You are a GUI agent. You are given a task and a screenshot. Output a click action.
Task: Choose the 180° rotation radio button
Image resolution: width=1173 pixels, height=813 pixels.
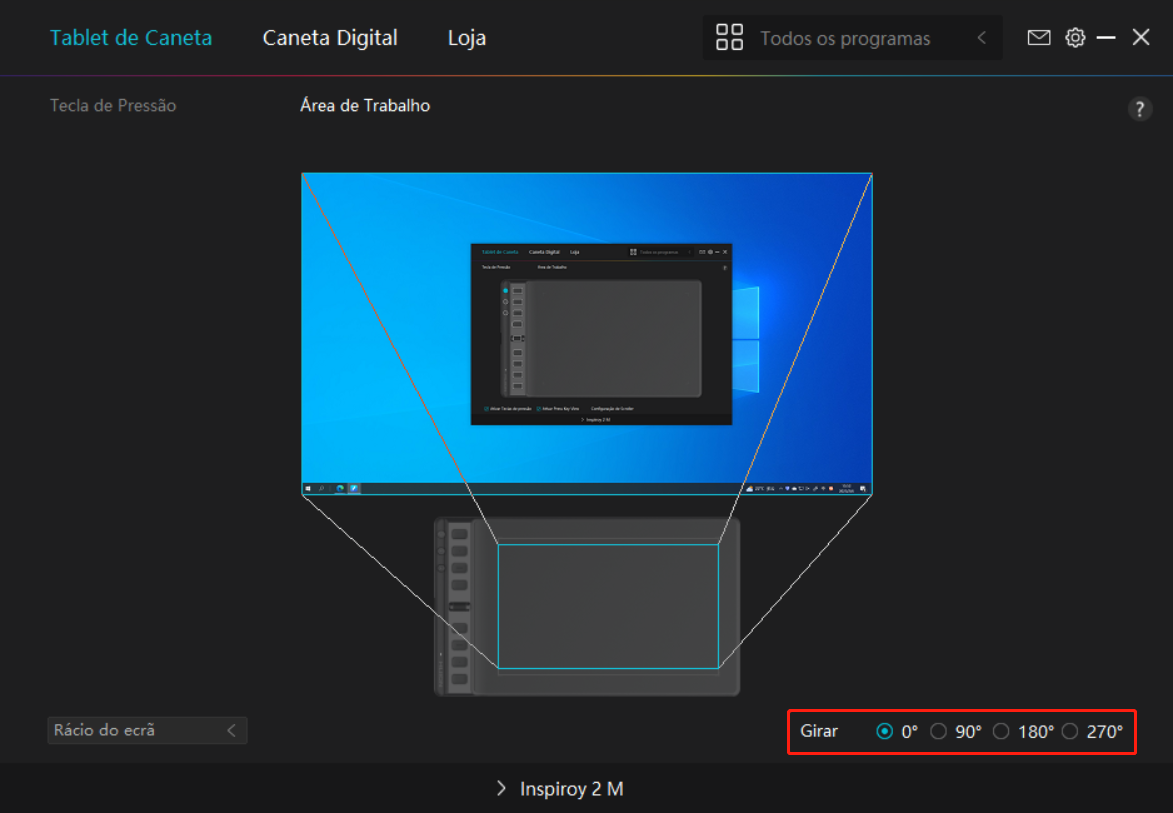1001,731
